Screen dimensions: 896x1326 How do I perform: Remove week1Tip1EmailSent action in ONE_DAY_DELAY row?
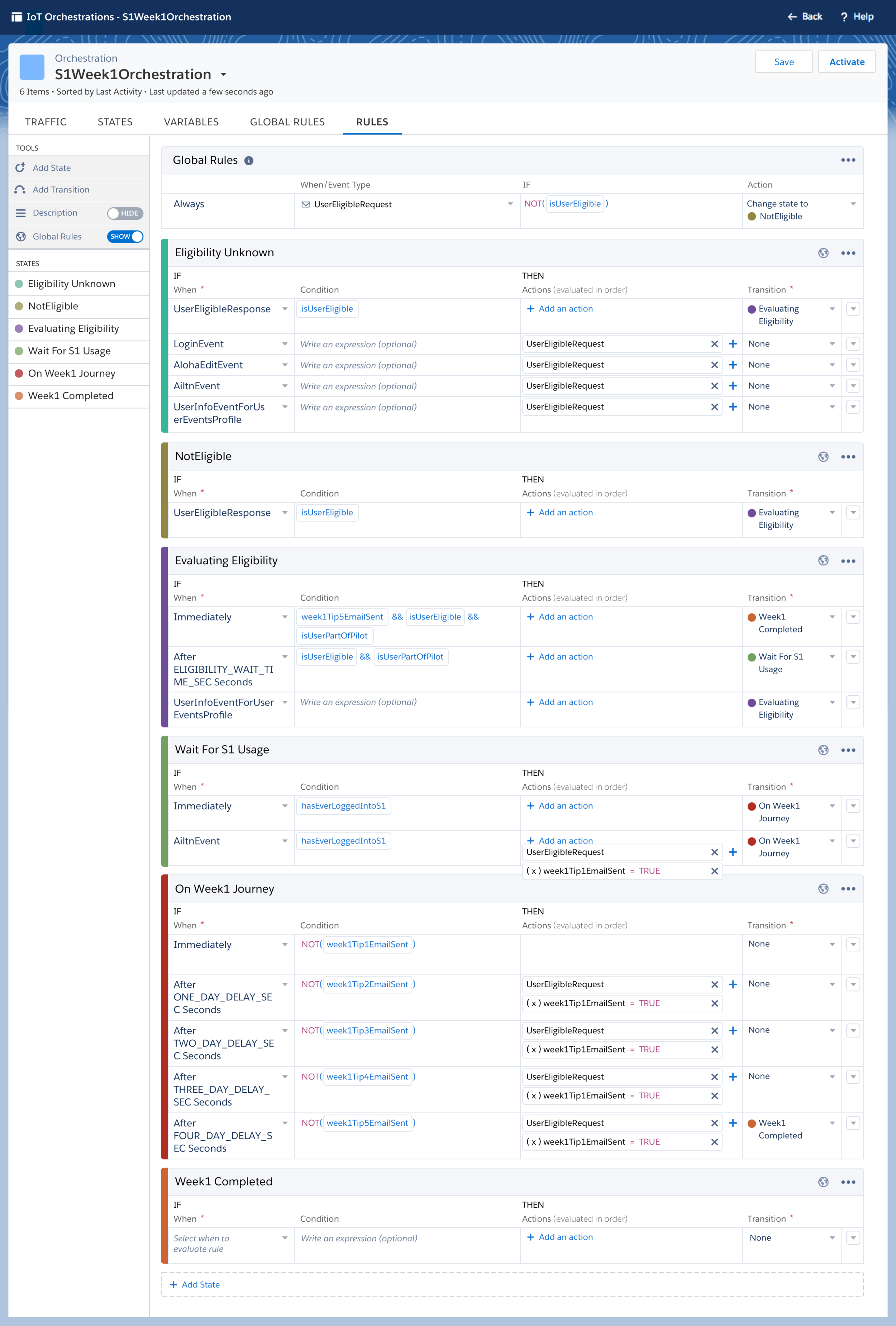point(714,1004)
